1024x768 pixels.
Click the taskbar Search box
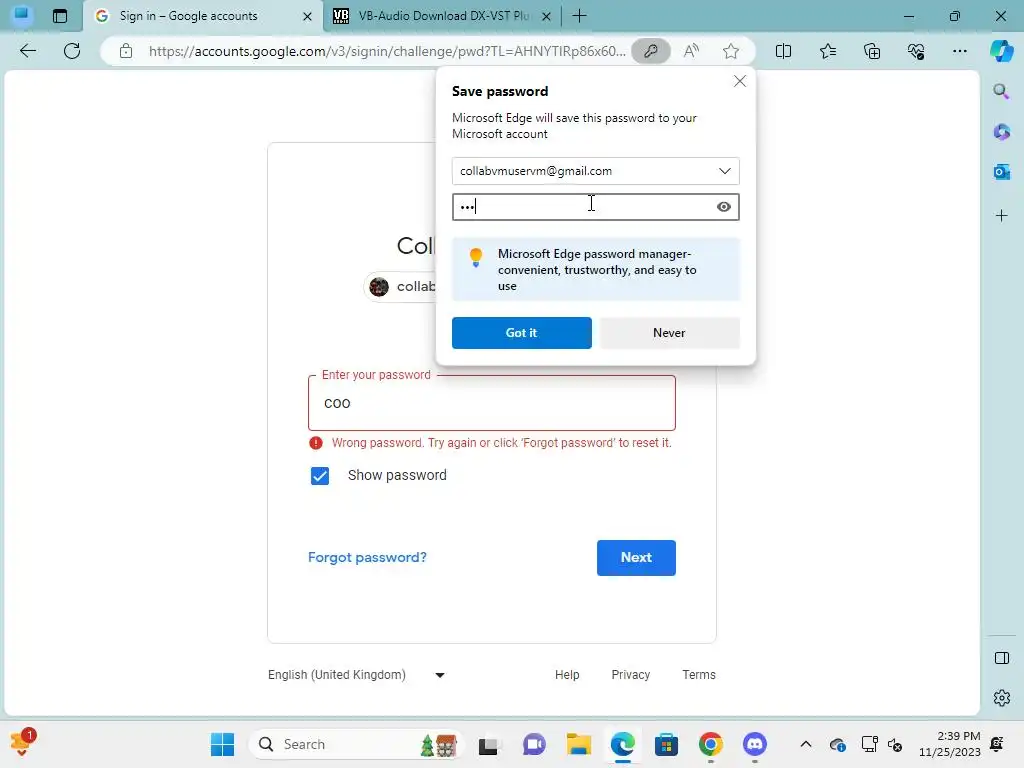pos(356,744)
